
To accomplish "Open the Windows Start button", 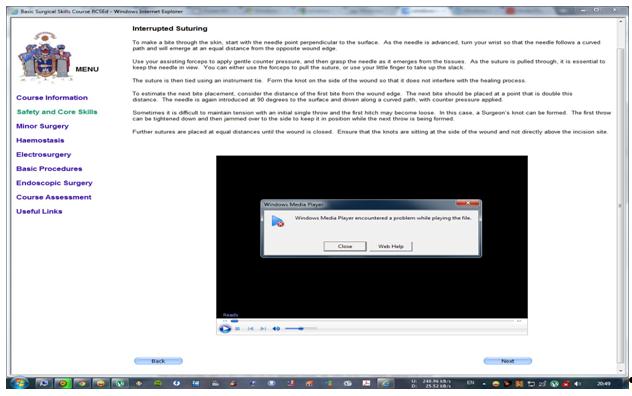I will [x=19, y=383].
